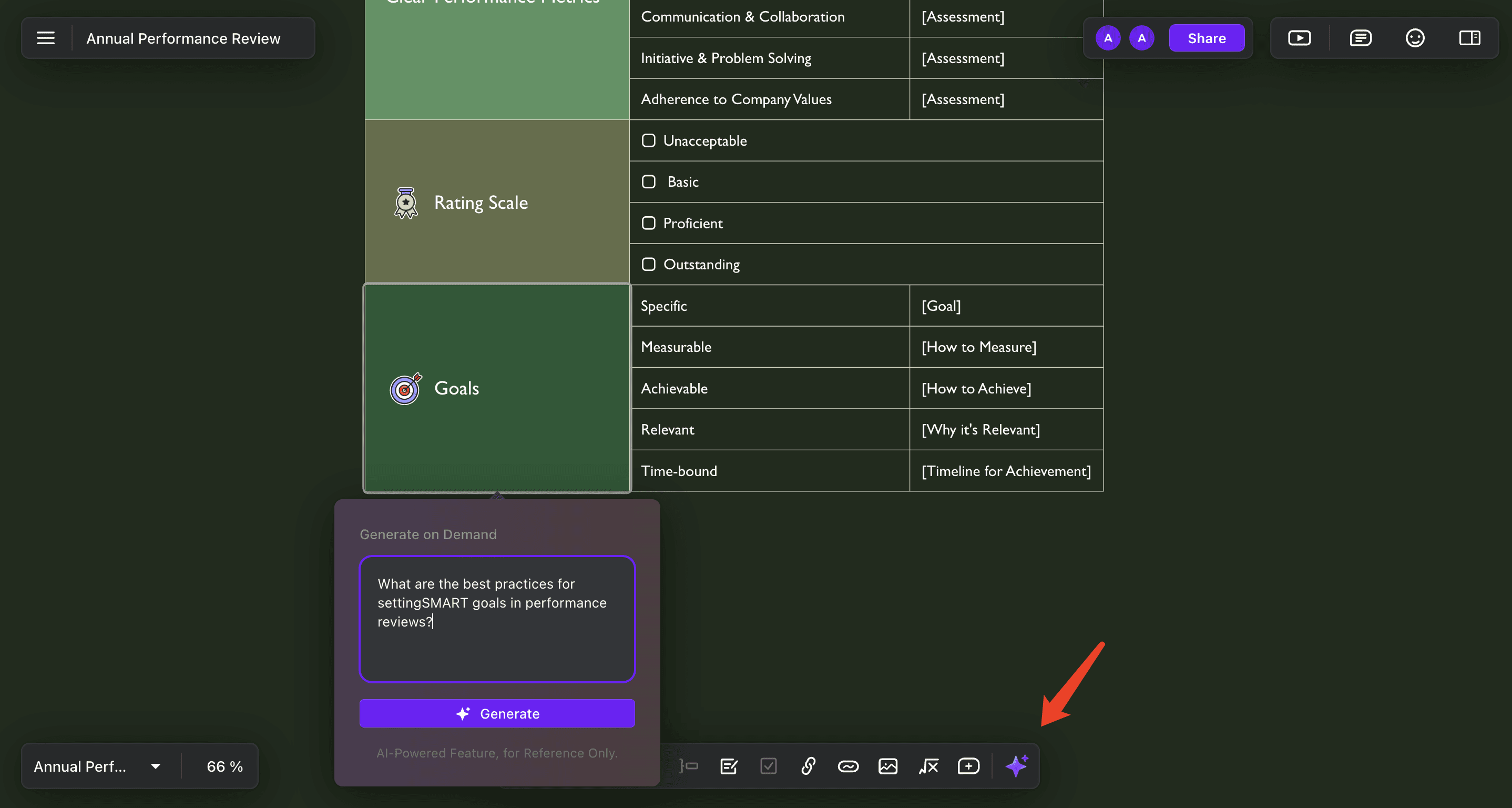Open the comments panel icon
1512x808 pixels.
1360,38
